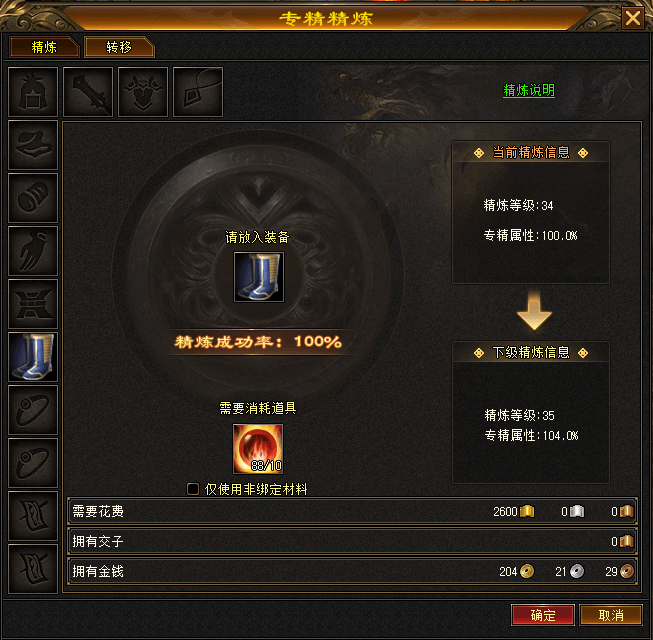
Task: Select the necklace equipment slot
Action: [x=198, y=92]
